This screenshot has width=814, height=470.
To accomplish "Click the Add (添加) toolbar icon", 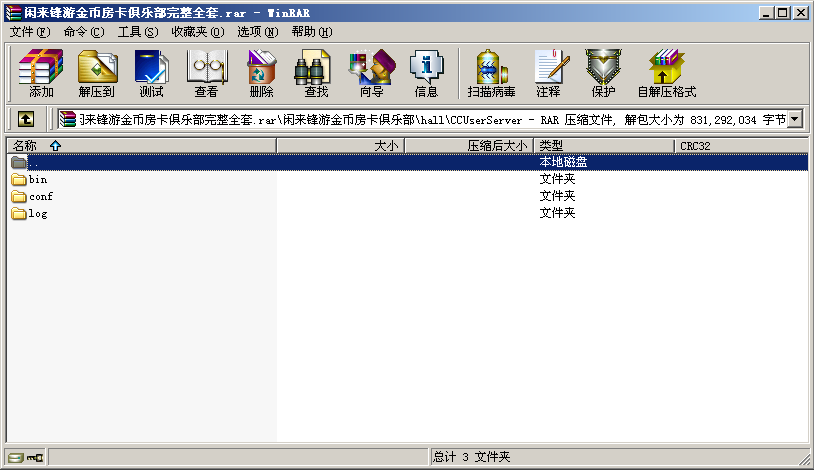I will click(x=41, y=73).
